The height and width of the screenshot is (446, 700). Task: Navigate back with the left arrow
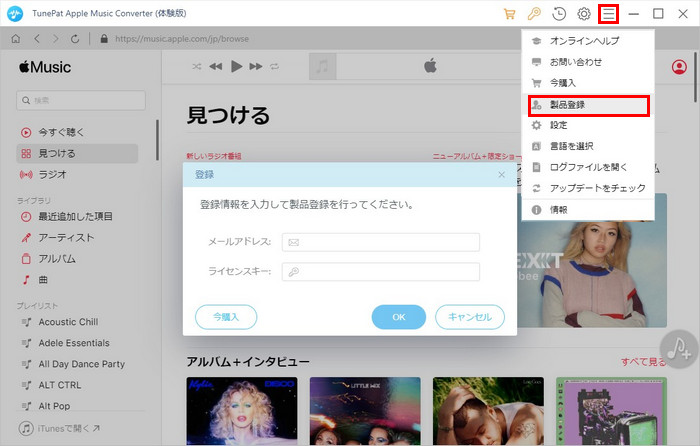(37, 39)
